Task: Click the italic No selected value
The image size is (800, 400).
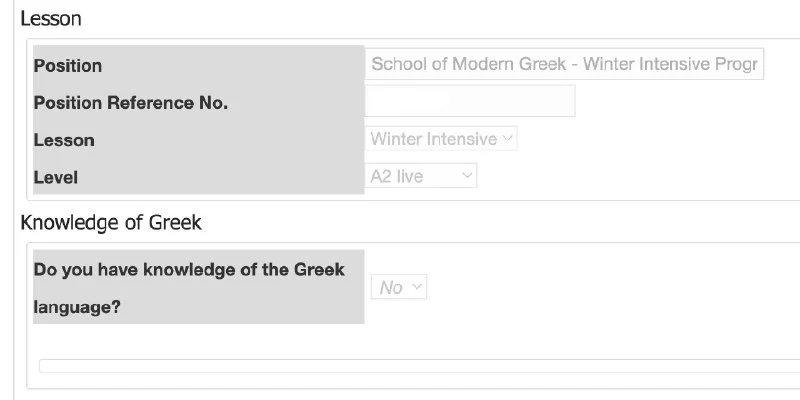Action: [391, 288]
